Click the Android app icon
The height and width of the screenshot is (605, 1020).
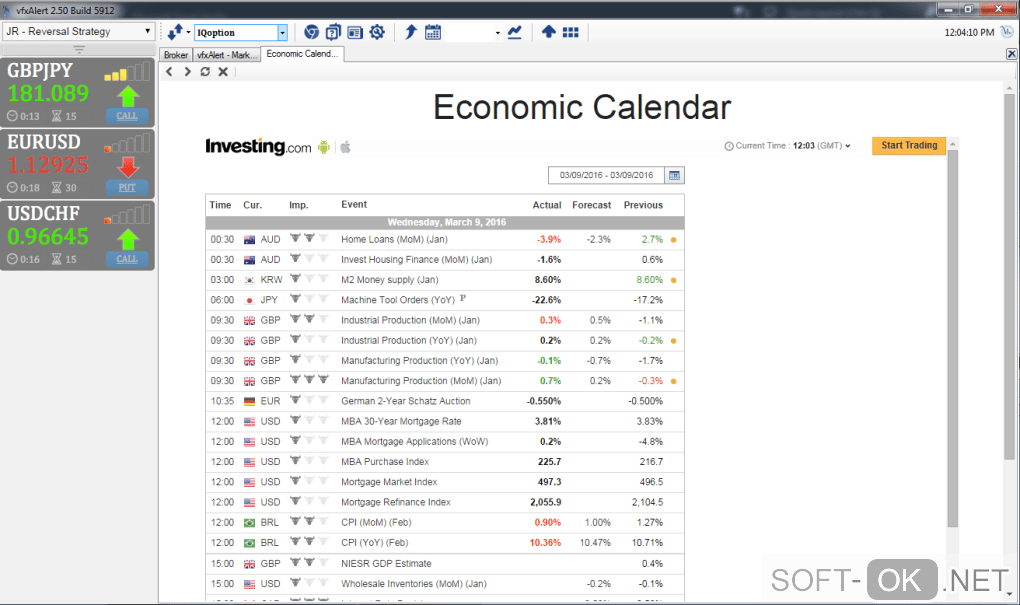click(x=324, y=147)
